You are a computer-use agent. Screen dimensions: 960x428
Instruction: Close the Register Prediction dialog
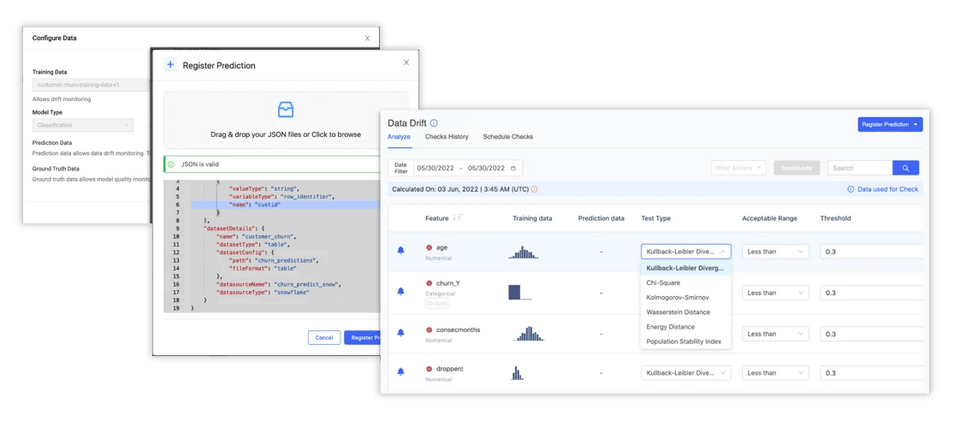pyautogui.click(x=406, y=62)
